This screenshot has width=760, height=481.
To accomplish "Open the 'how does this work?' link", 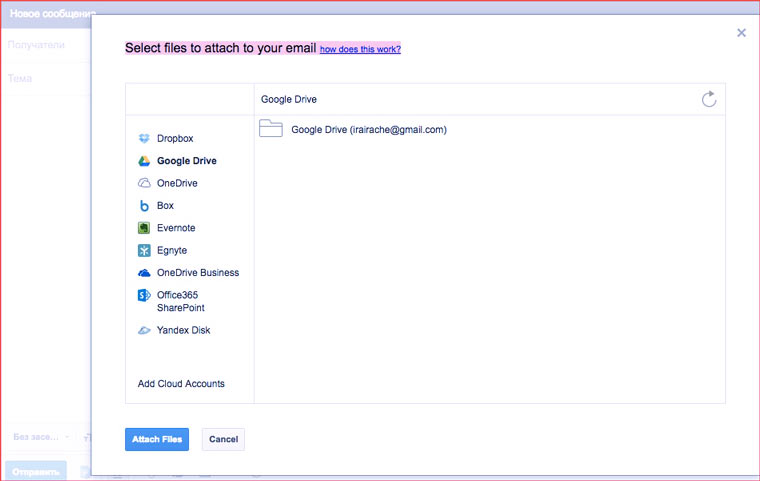I will pos(360,49).
